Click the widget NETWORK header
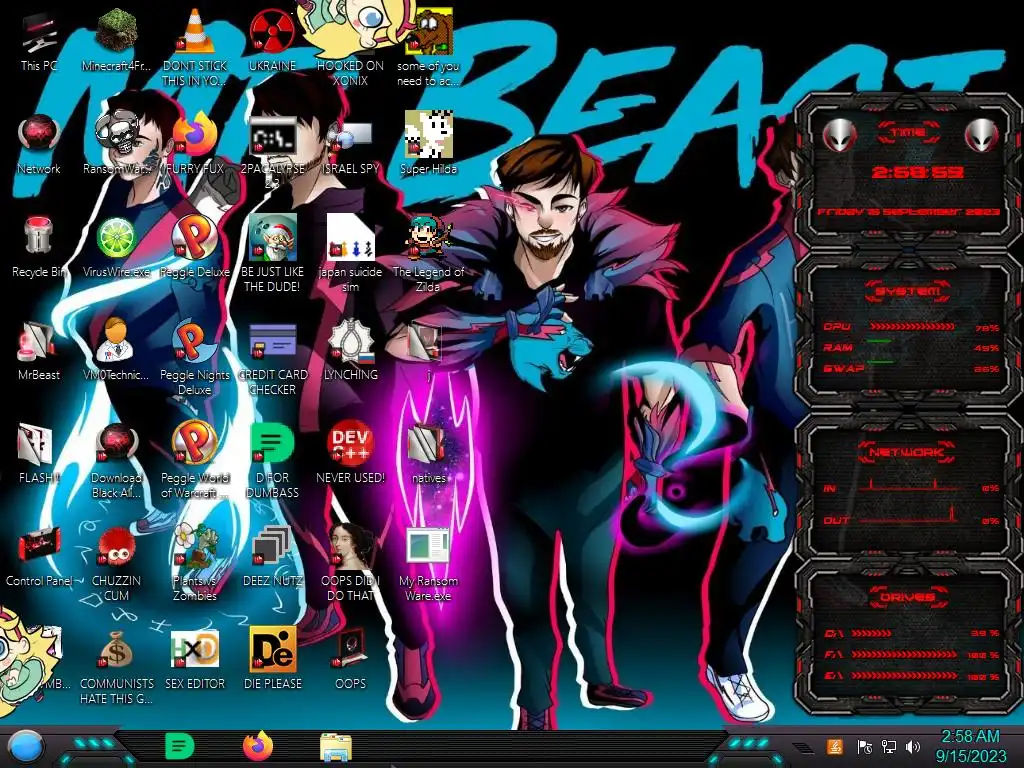Viewport: 1024px width, 768px height. [908, 452]
